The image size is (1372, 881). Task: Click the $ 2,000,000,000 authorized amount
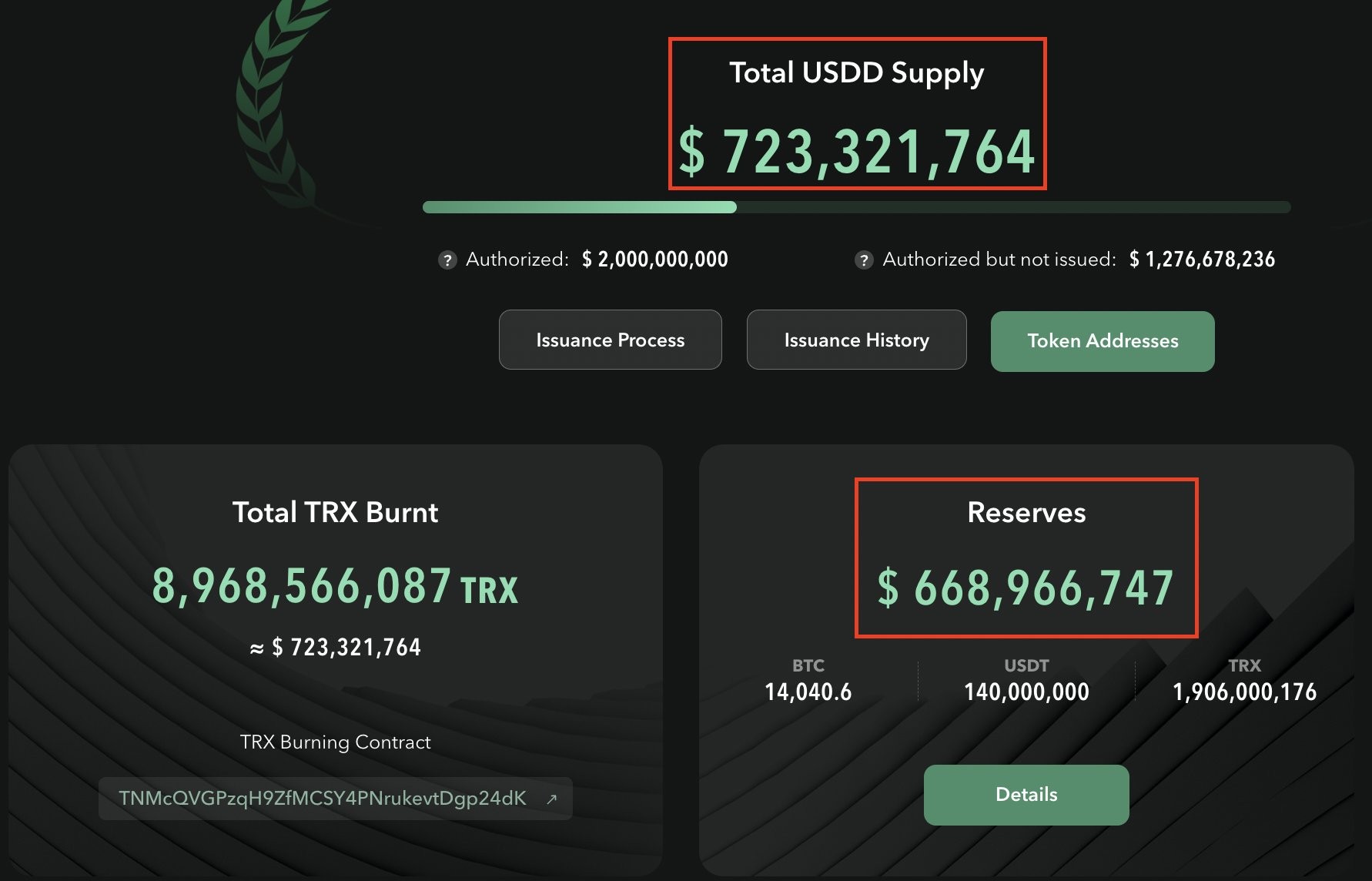click(x=655, y=260)
